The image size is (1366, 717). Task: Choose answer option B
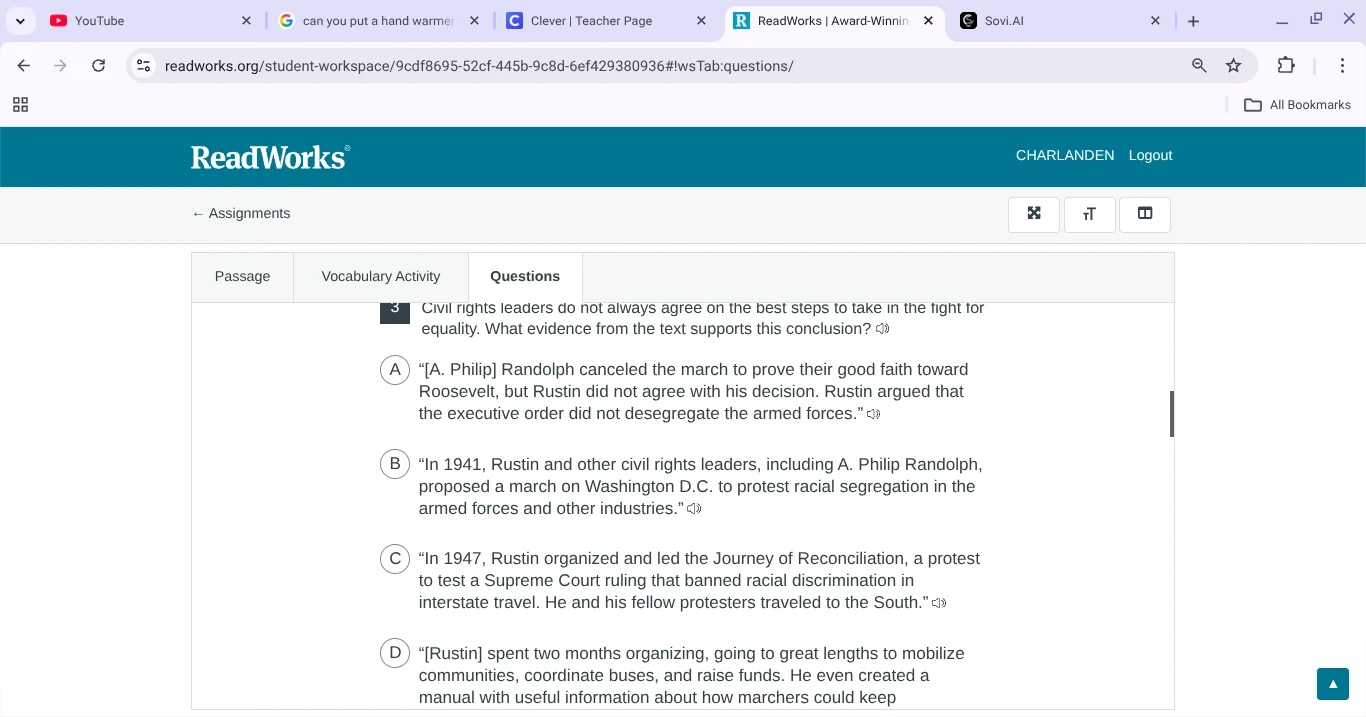point(395,464)
